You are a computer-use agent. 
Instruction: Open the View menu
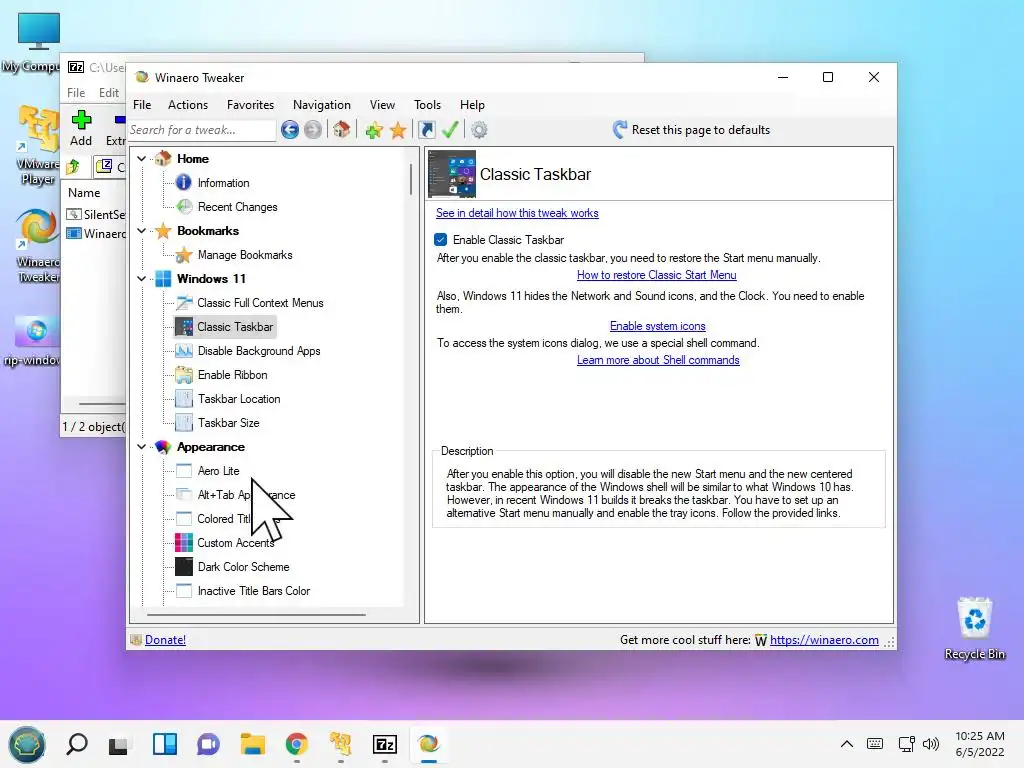point(382,104)
